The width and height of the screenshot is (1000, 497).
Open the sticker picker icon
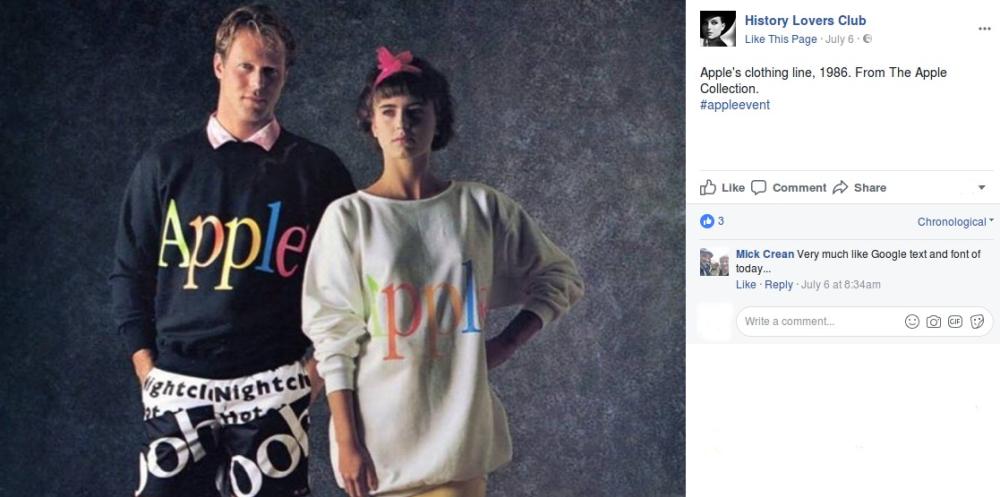coord(976,322)
